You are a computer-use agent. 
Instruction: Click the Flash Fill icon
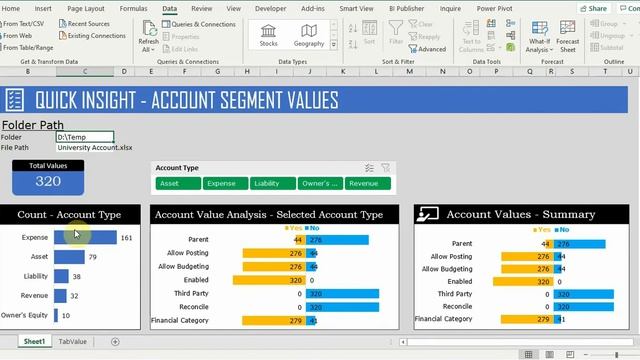[x=491, y=24]
